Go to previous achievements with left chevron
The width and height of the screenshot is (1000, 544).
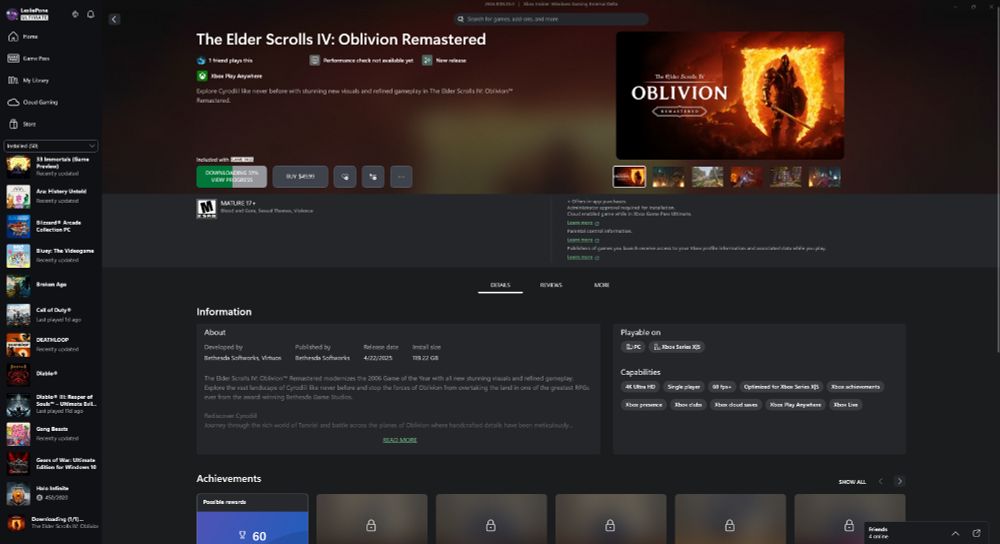pyautogui.click(x=881, y=481)
